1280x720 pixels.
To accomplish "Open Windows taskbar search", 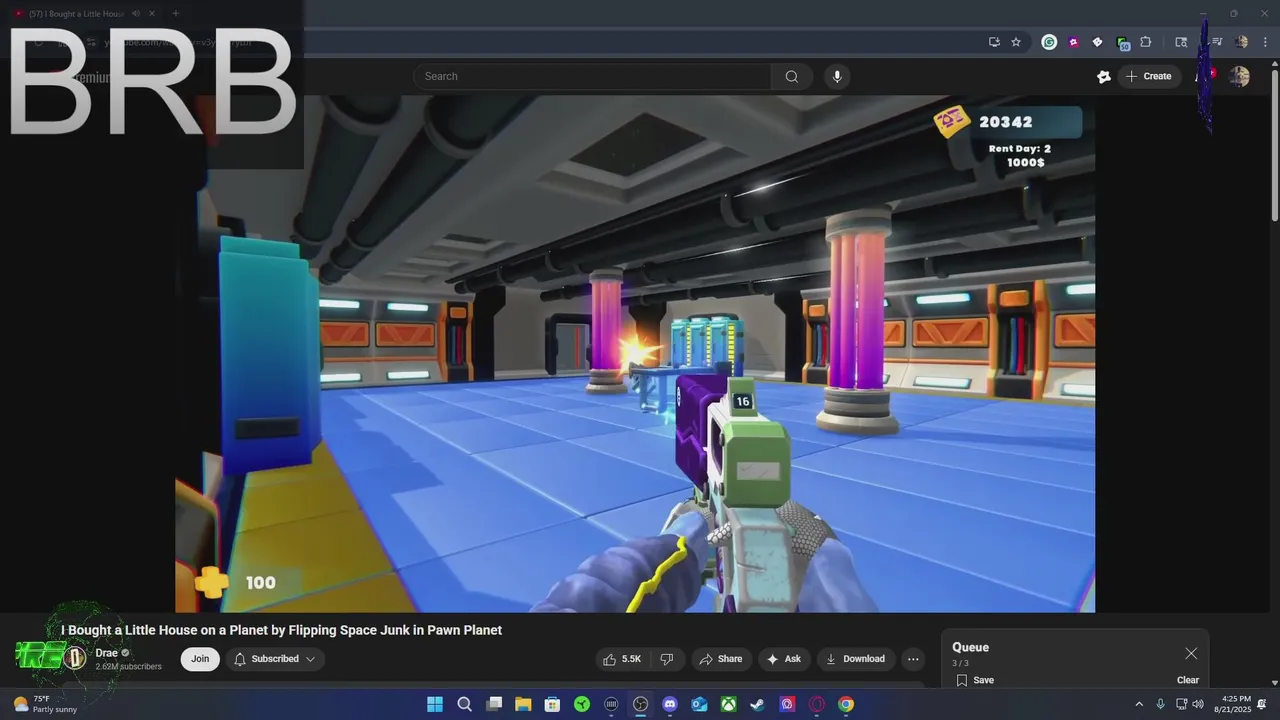I will point(464,704).
